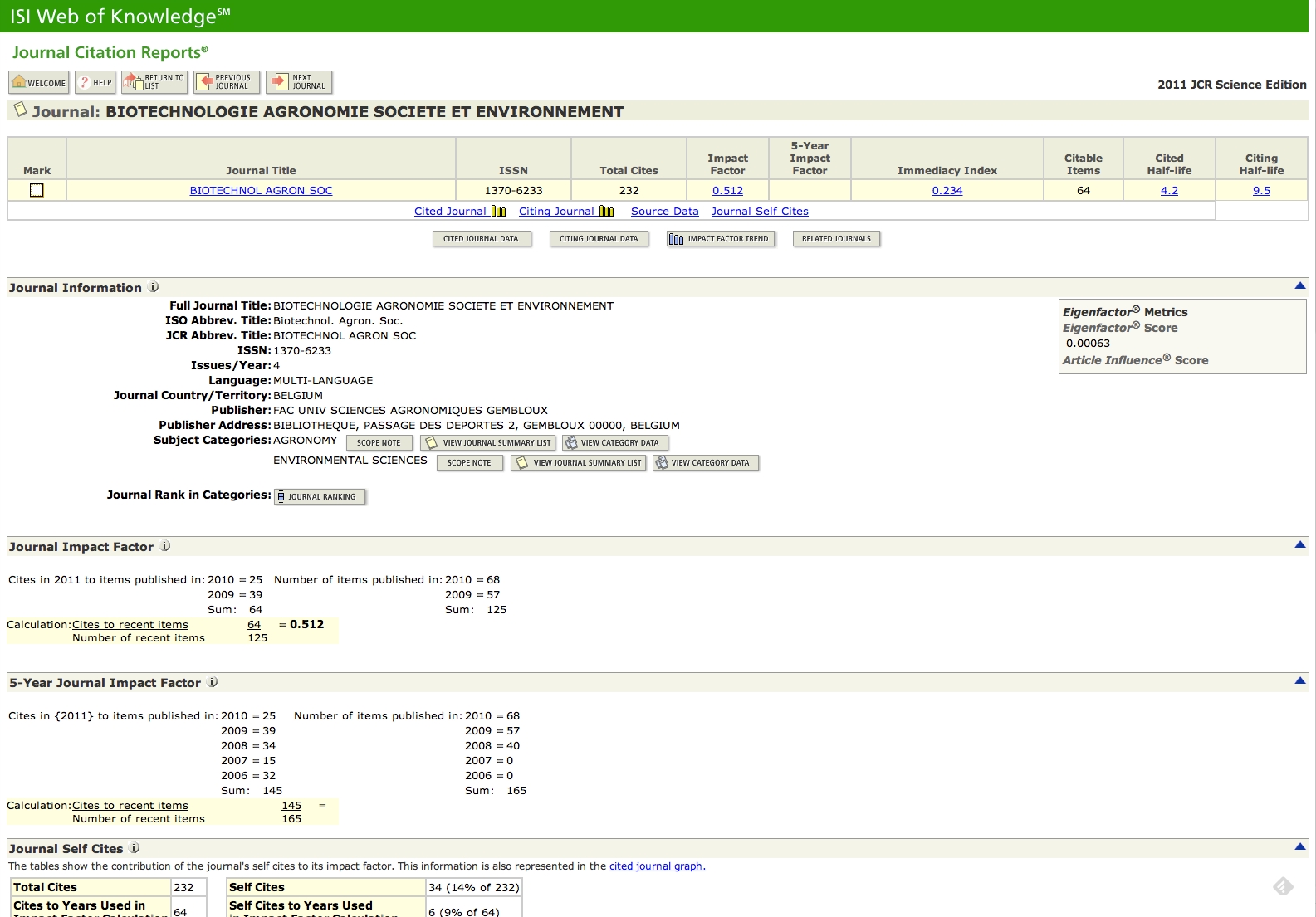The width and height of the screenshot is (1316, 917).
Task: Select Self Cites value 34 (14% of 232)
Action: [474, 887]
